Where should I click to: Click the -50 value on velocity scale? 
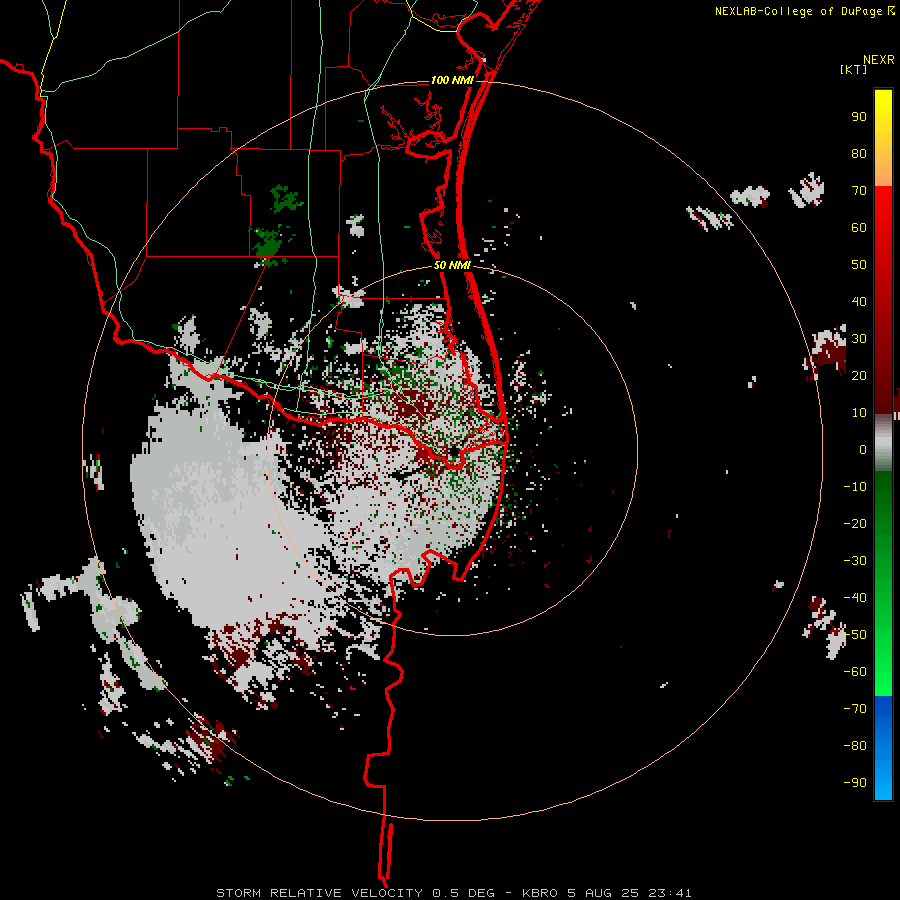(x=855, y=635)
